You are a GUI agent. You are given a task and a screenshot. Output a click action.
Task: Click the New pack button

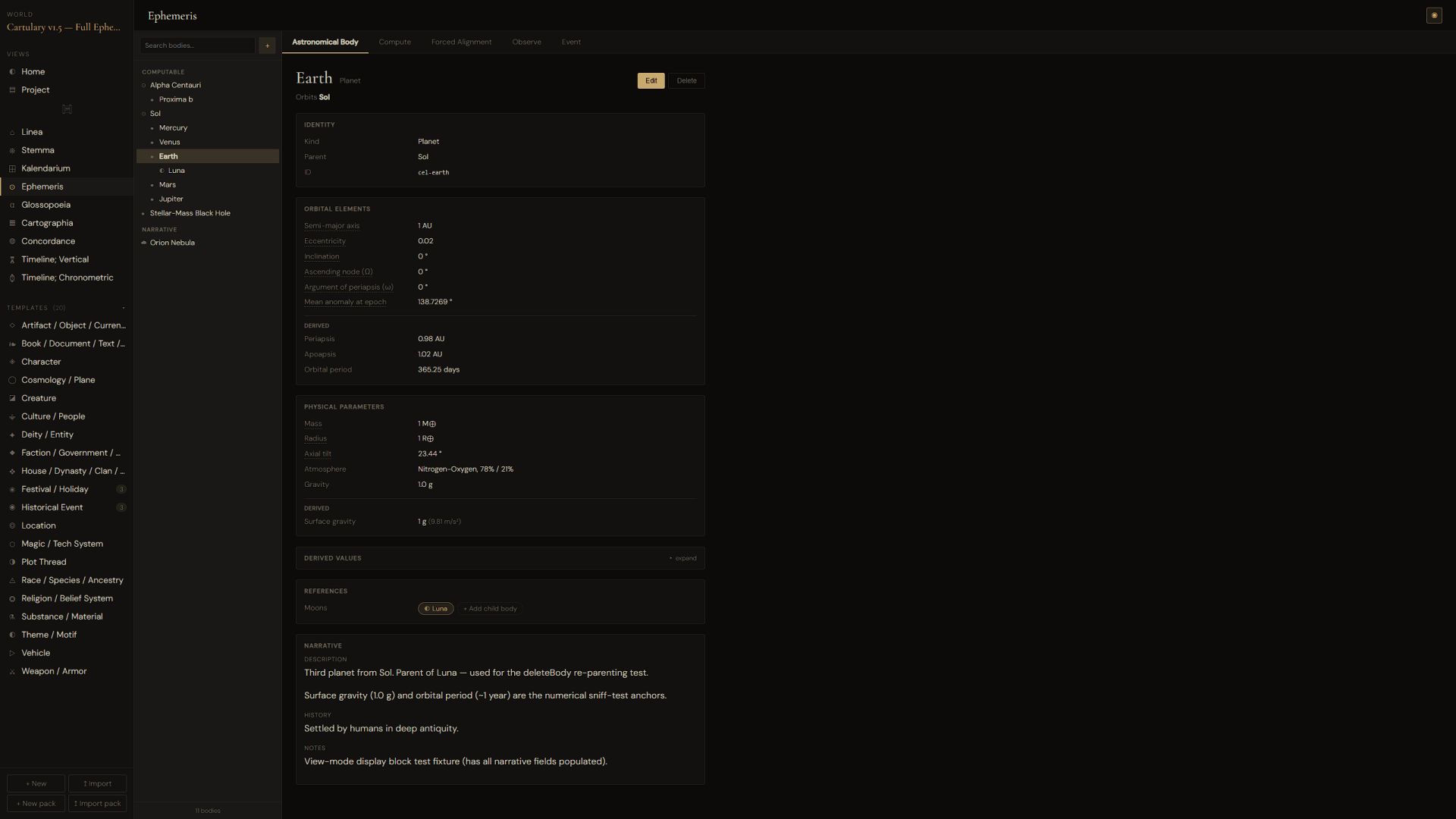(36, 804)
